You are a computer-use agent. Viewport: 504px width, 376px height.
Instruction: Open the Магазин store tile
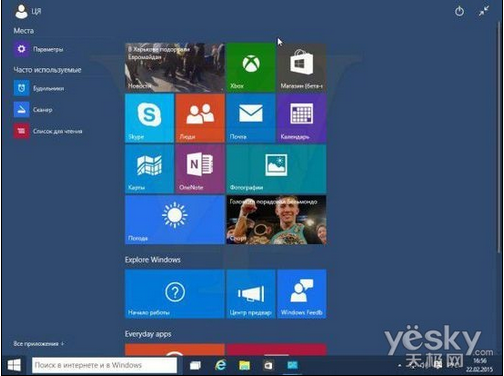coord(301,67)
